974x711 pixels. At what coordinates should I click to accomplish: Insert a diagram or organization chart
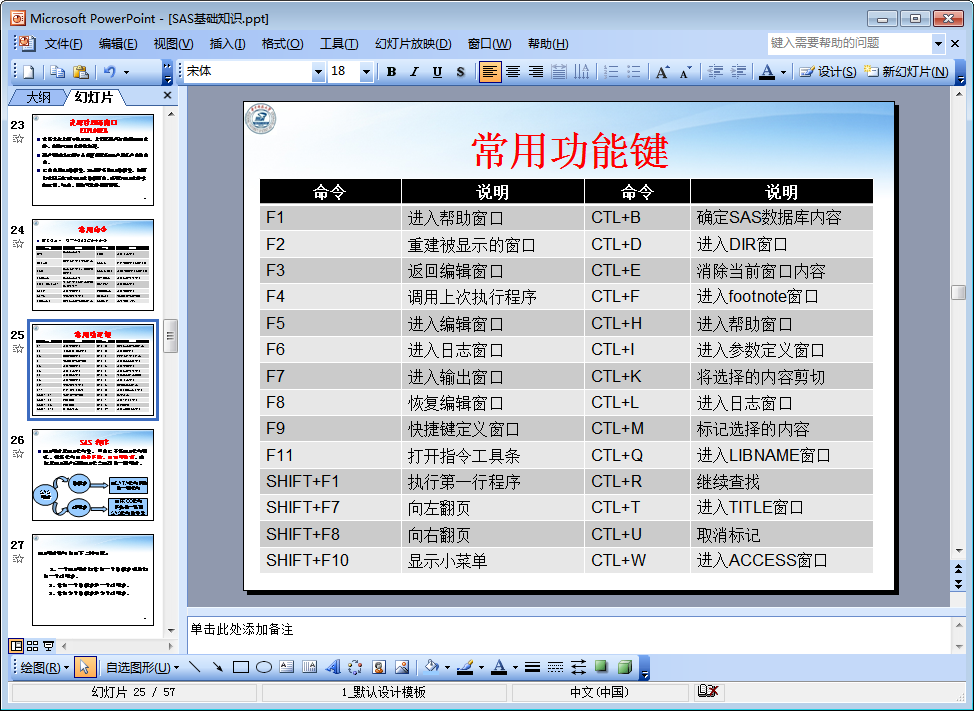[x=355, y=668]
